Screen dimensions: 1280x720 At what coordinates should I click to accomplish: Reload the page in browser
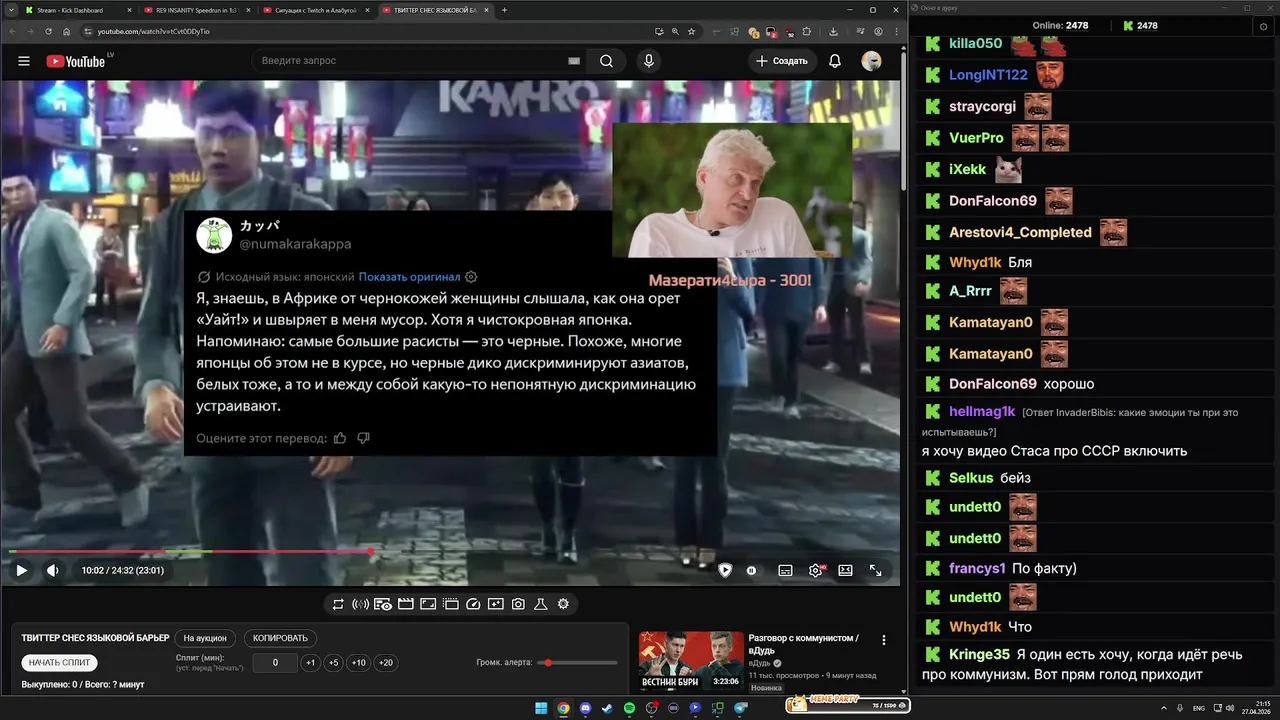(x=49, y=31)
